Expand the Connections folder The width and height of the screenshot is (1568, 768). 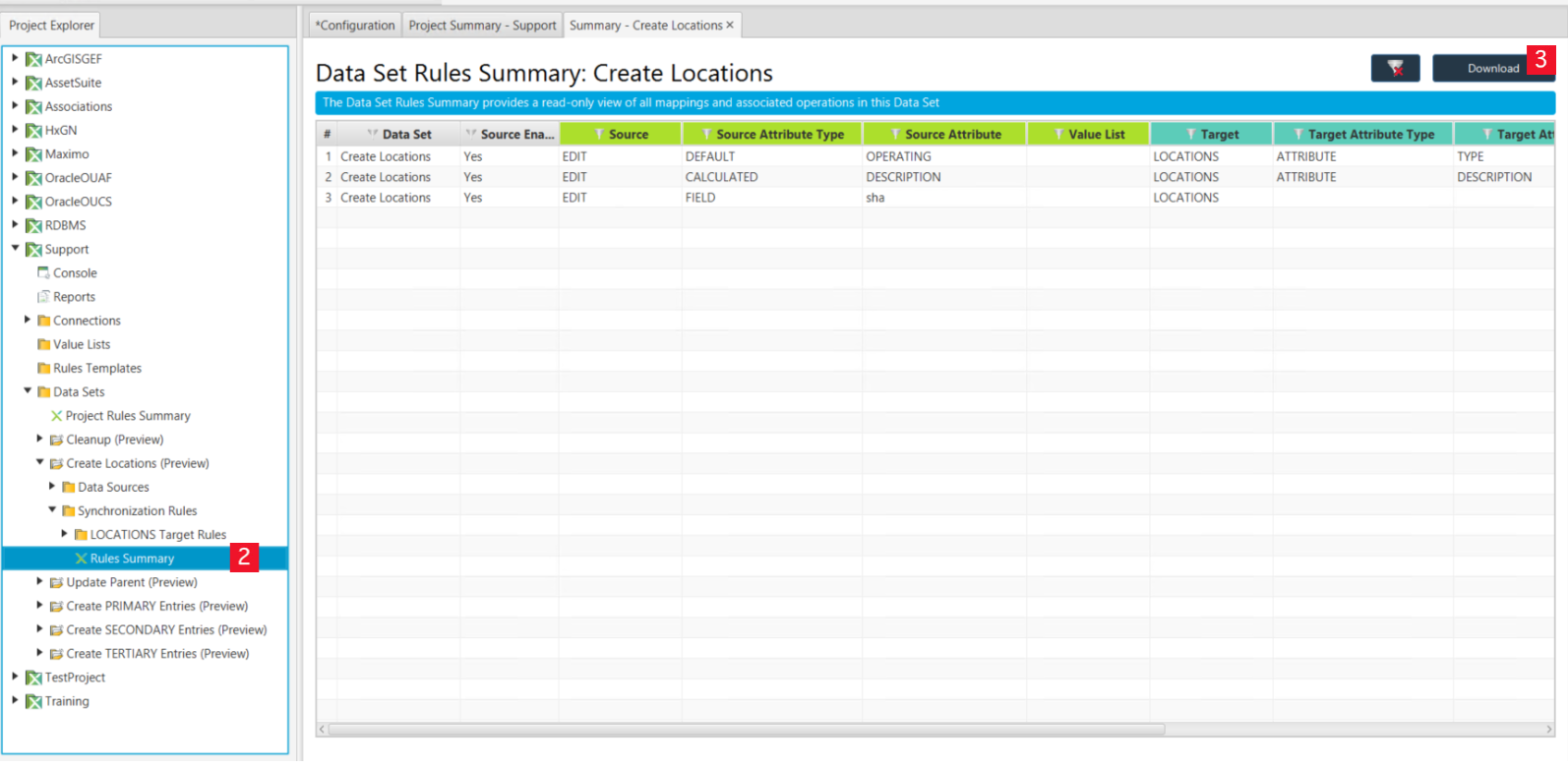click(28, 320)
